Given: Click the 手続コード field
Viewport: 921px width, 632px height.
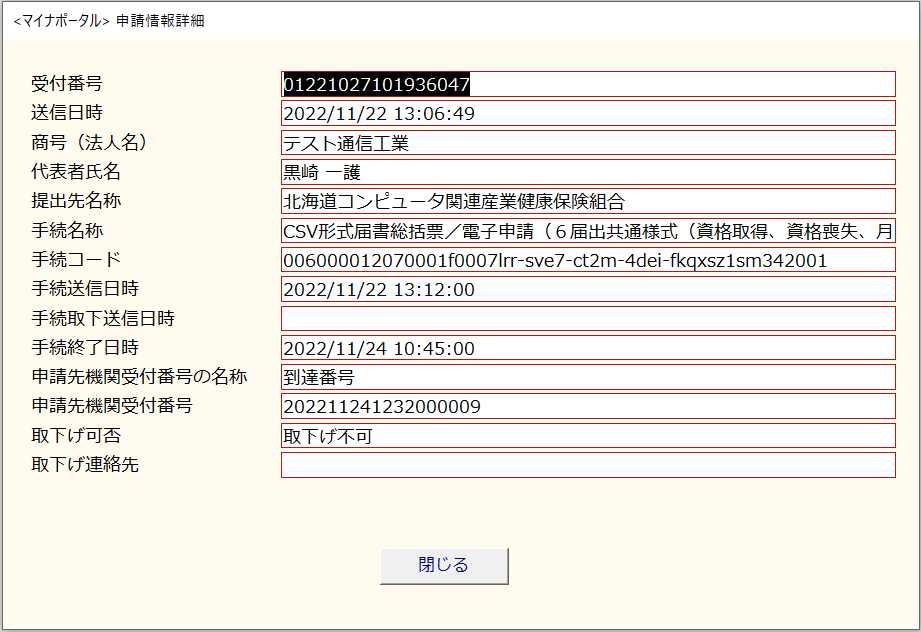Looking at the screenshot, I should 587,260.
